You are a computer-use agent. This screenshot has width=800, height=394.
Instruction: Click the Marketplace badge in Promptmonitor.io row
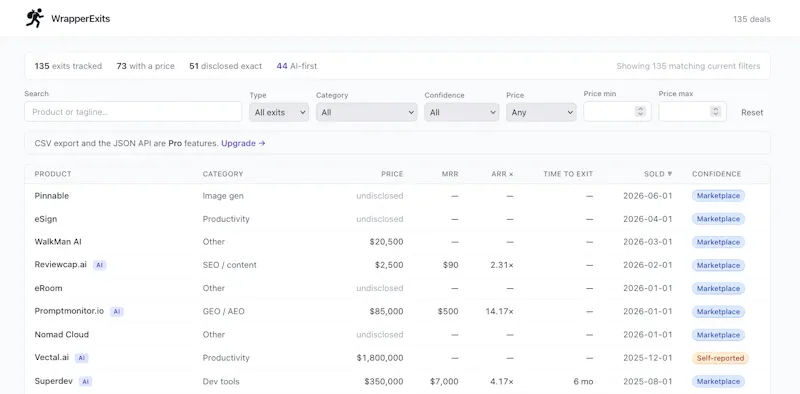pyautogui.click(x=718, y=312)
